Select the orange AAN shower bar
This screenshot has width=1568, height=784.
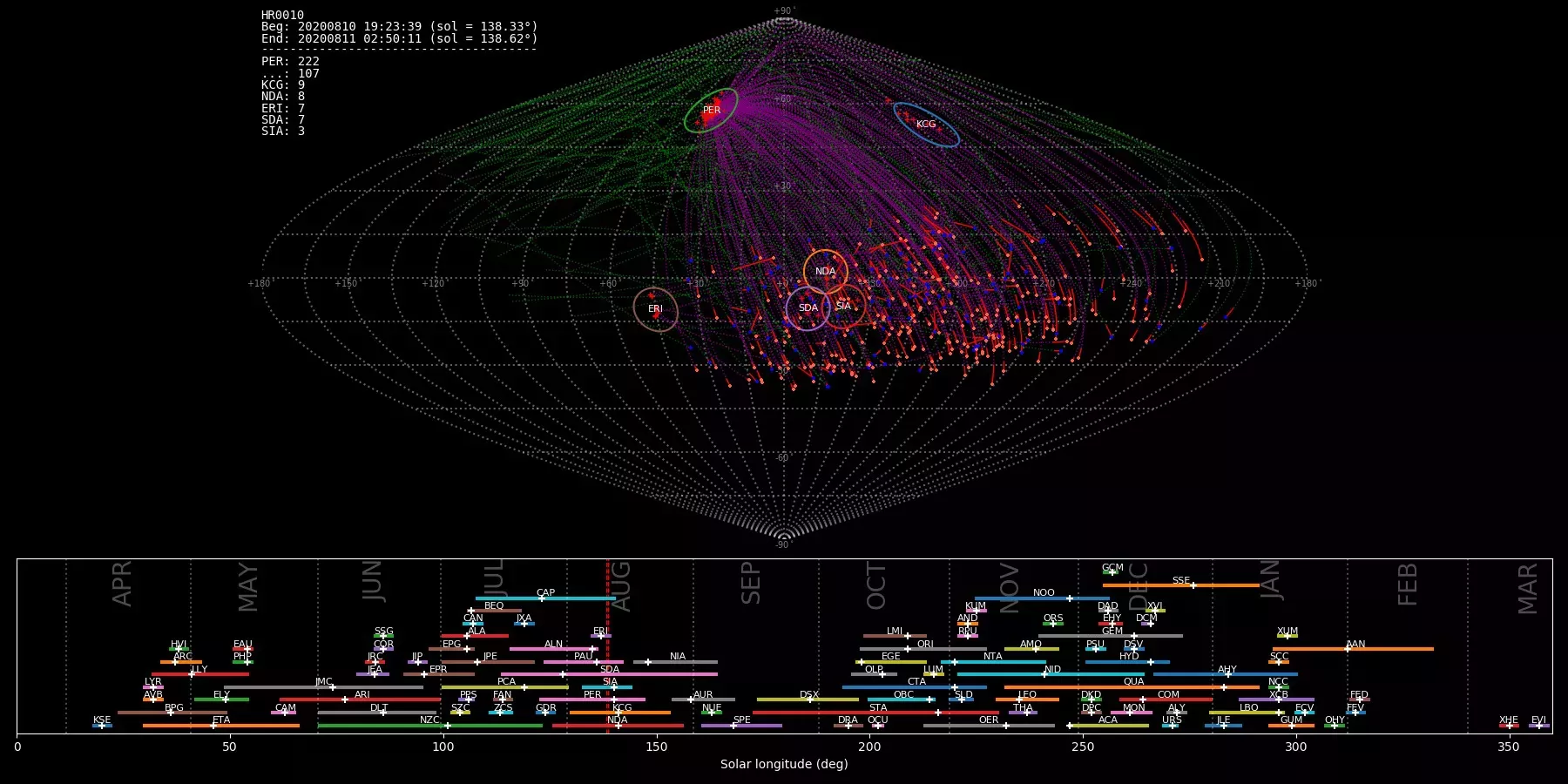click(x=1355, y=649)
